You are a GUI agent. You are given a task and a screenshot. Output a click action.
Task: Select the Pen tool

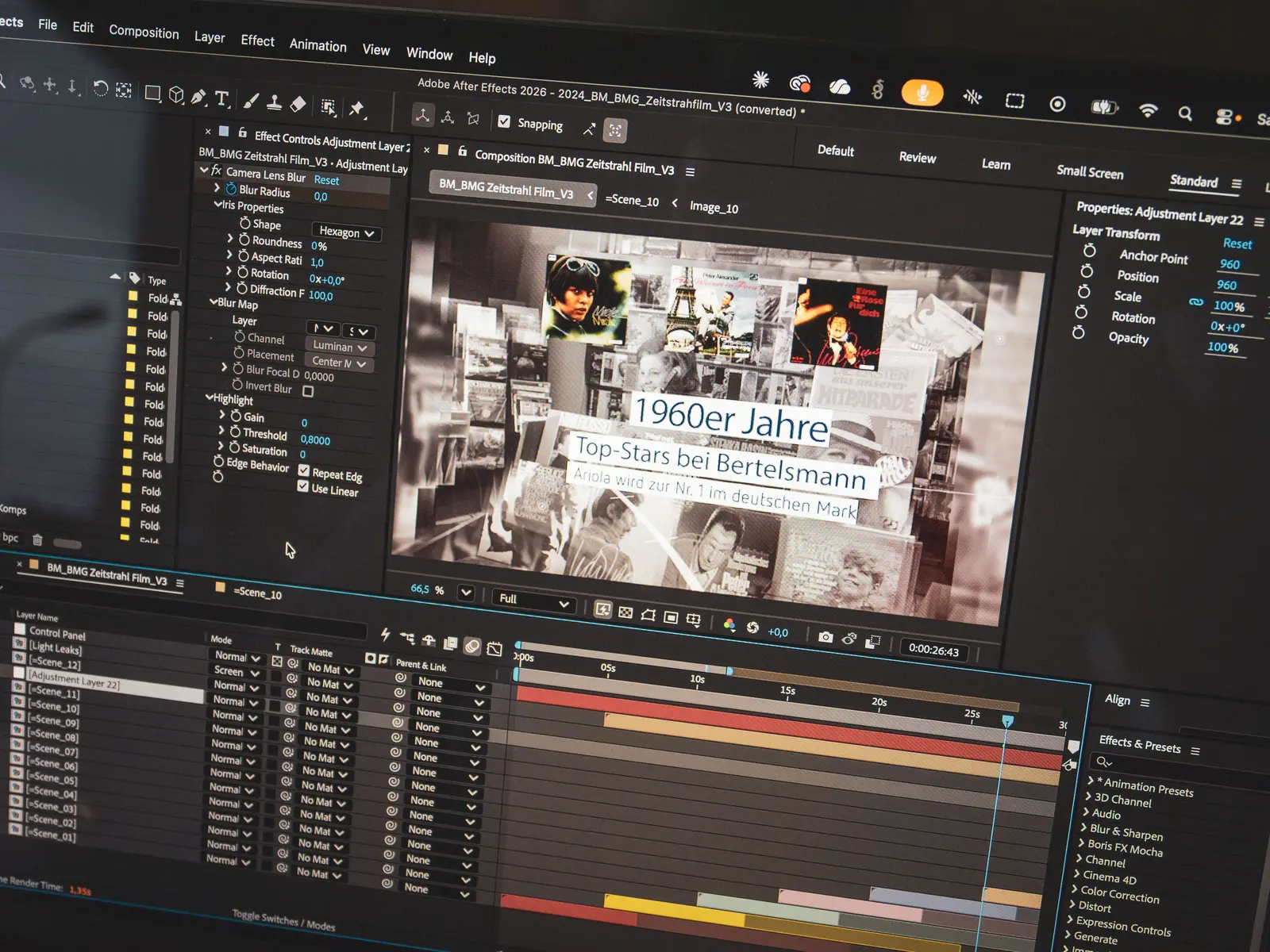click(198, 98)
